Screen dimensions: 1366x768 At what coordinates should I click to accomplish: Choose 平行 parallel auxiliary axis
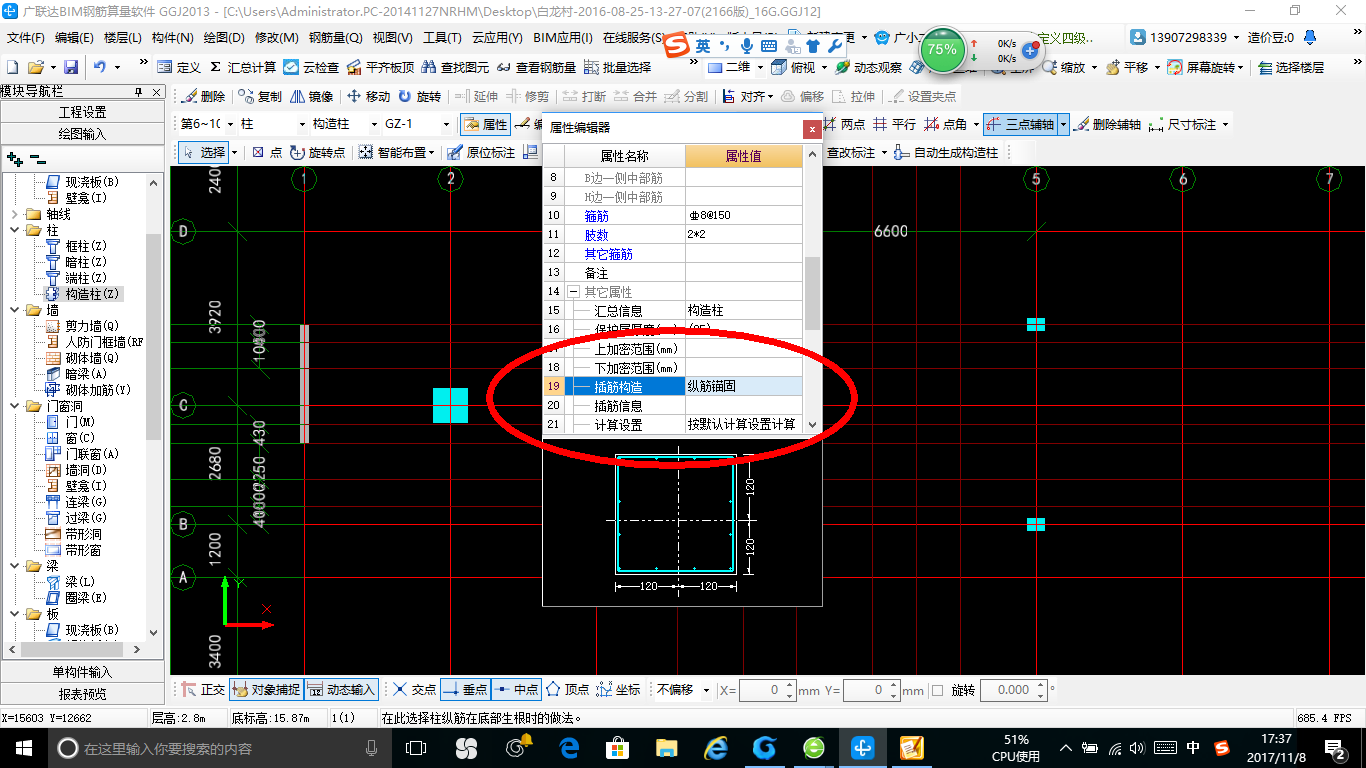click(x=894, y=125)
